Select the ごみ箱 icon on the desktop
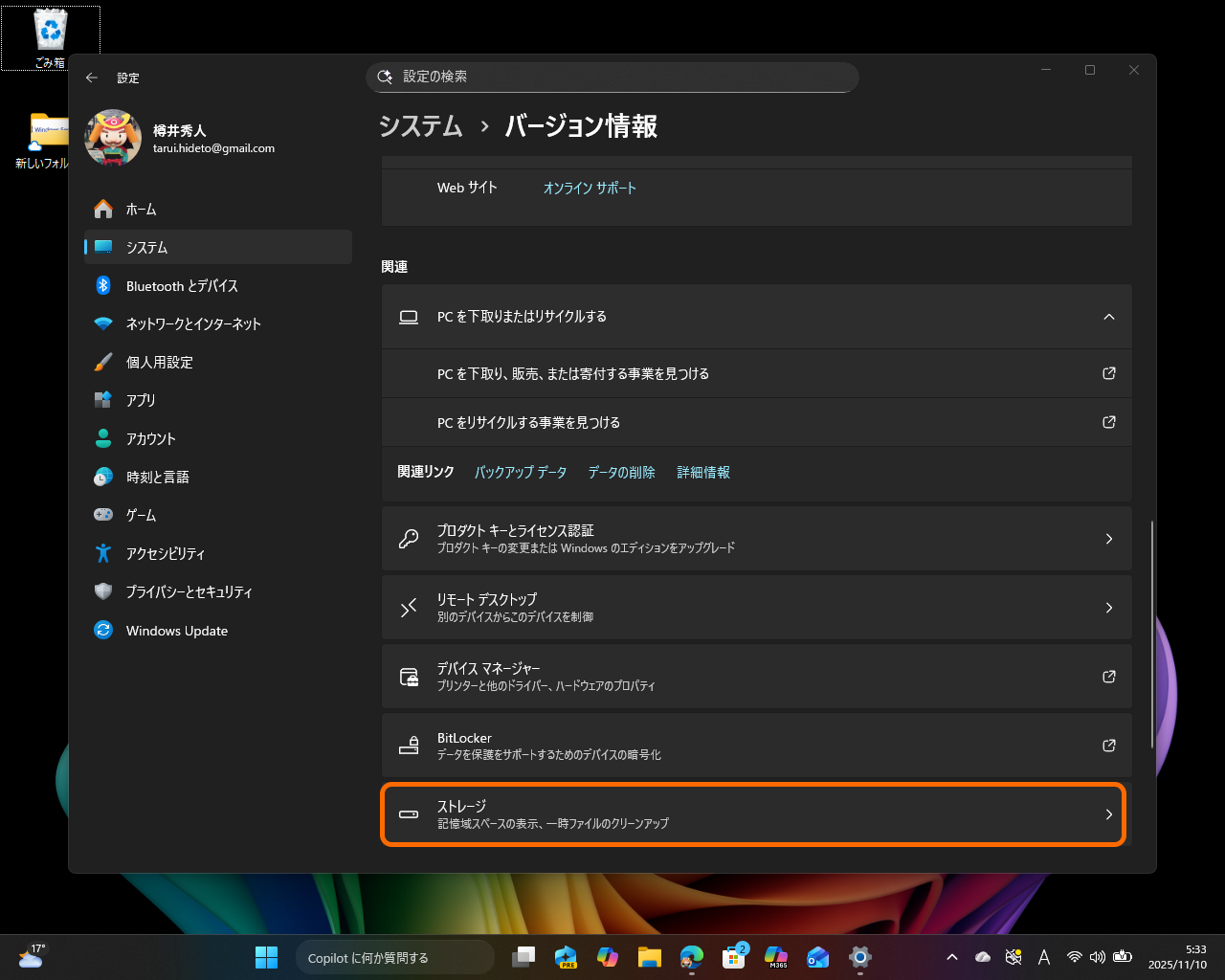This screenshot has height=980, width=1225. coord(50,38)
